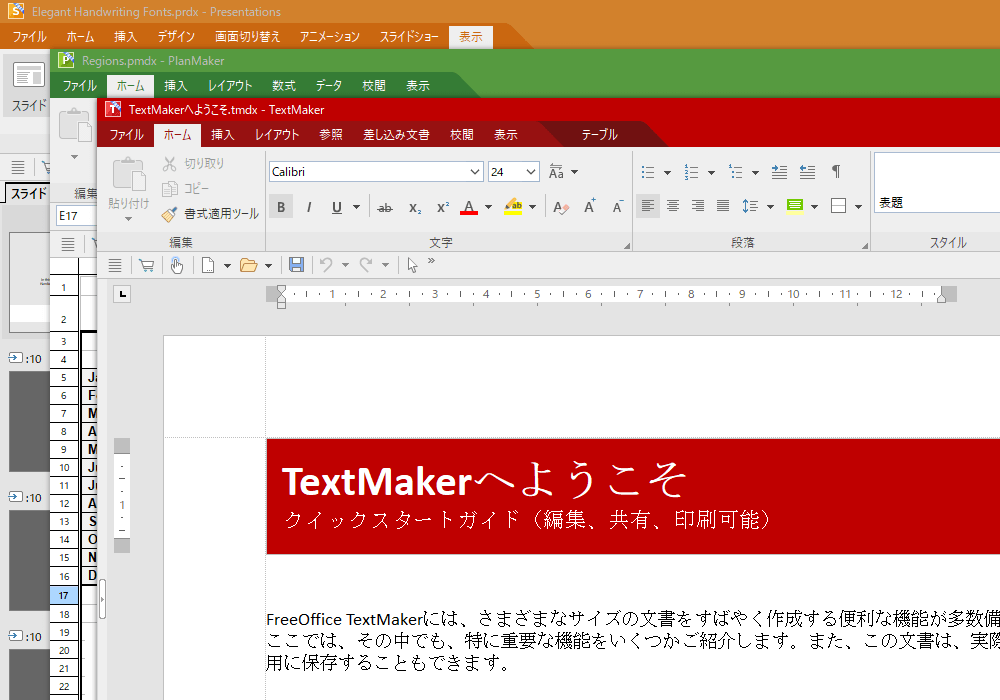This screenshot has height=700, width=1000.
Task: Apply superscript with the x² icon
Action: [442, 207]
